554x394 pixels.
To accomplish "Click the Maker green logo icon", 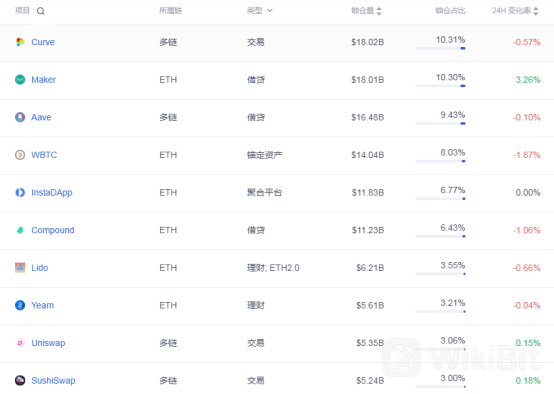I will click(x=20, y=80).
